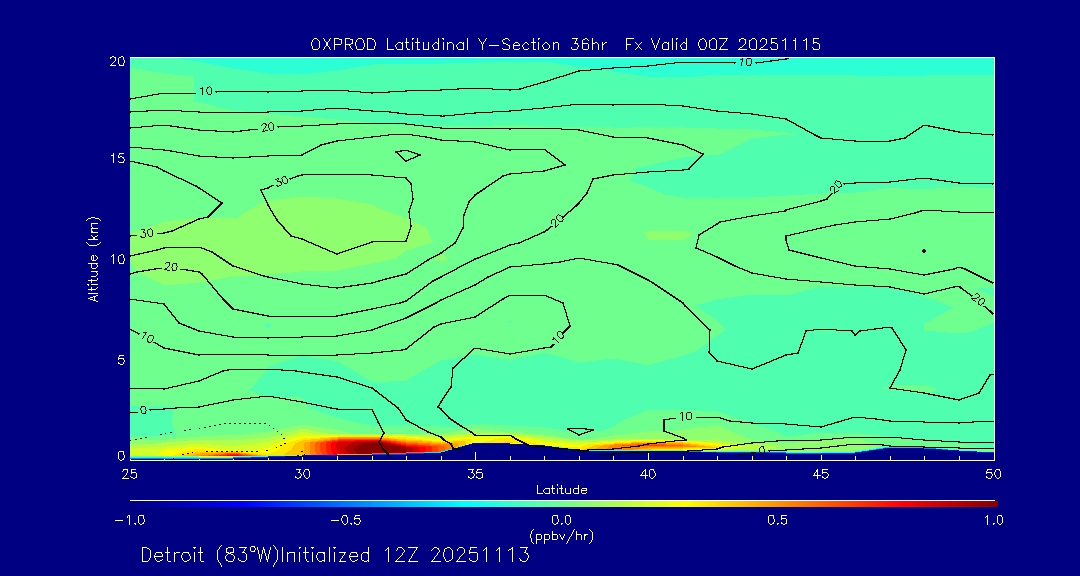Click latitude axis tick label 40
This screenshot has height=576, width=1080.
point(648,474)
